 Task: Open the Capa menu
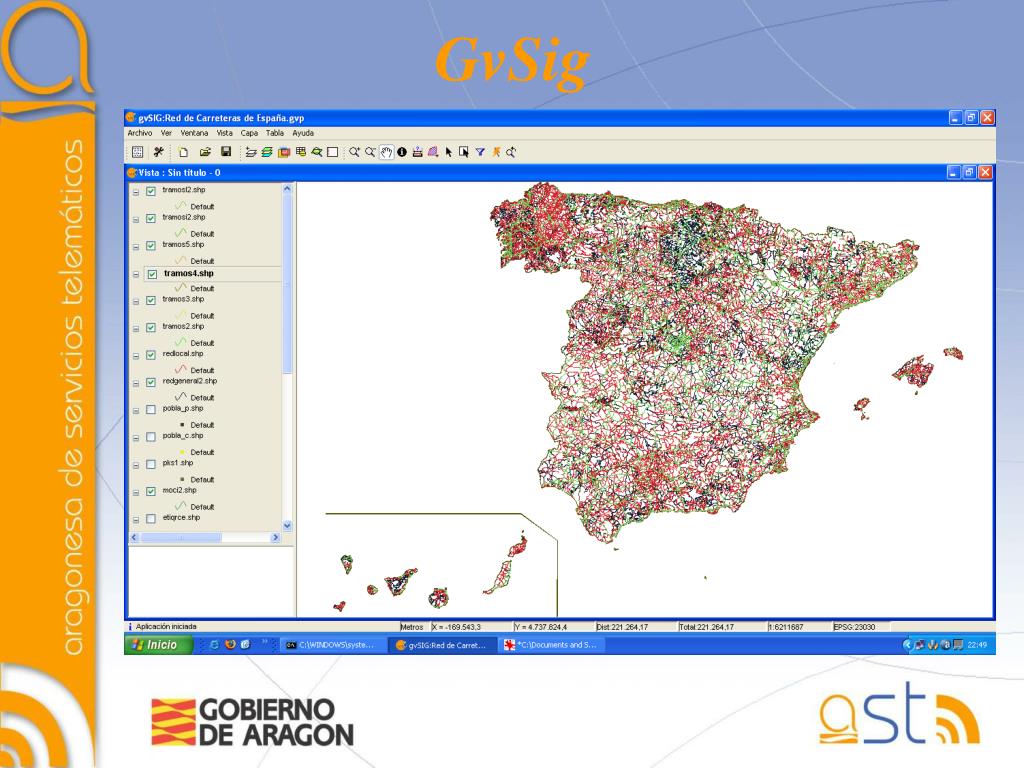pyautogui.click(x=249, y=133)
